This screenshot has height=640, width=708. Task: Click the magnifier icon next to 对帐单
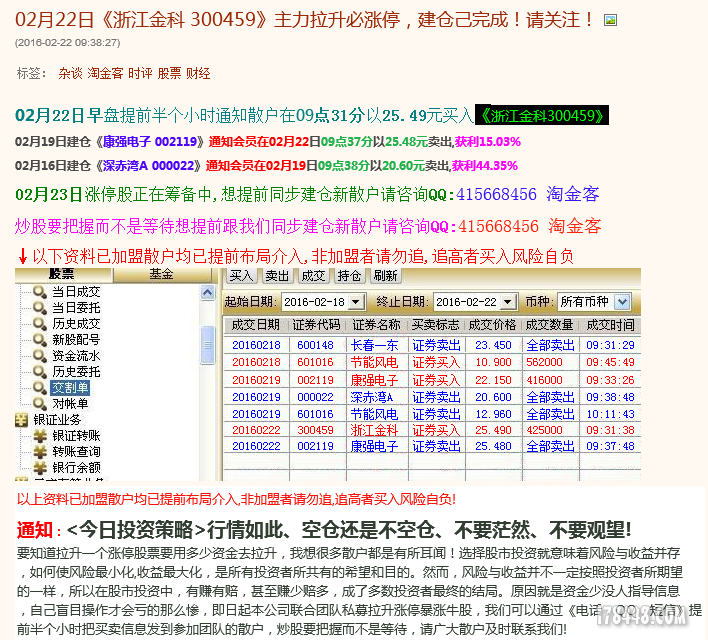coord(40,403)
